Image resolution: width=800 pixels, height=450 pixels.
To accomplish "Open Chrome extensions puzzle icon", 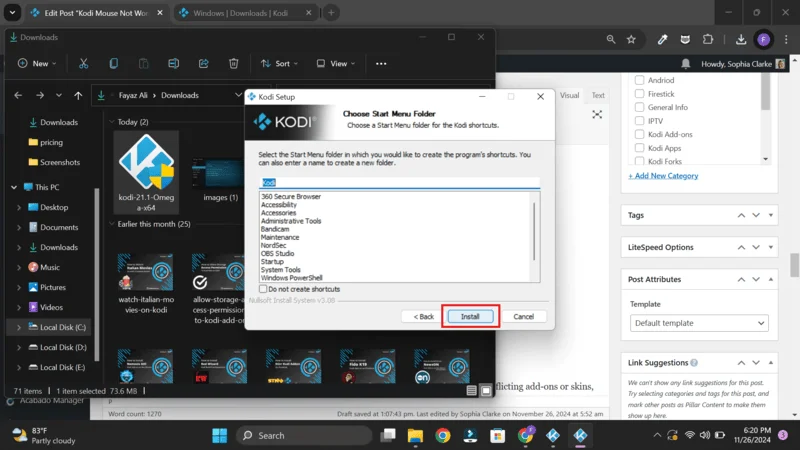I will pos(708,39).
